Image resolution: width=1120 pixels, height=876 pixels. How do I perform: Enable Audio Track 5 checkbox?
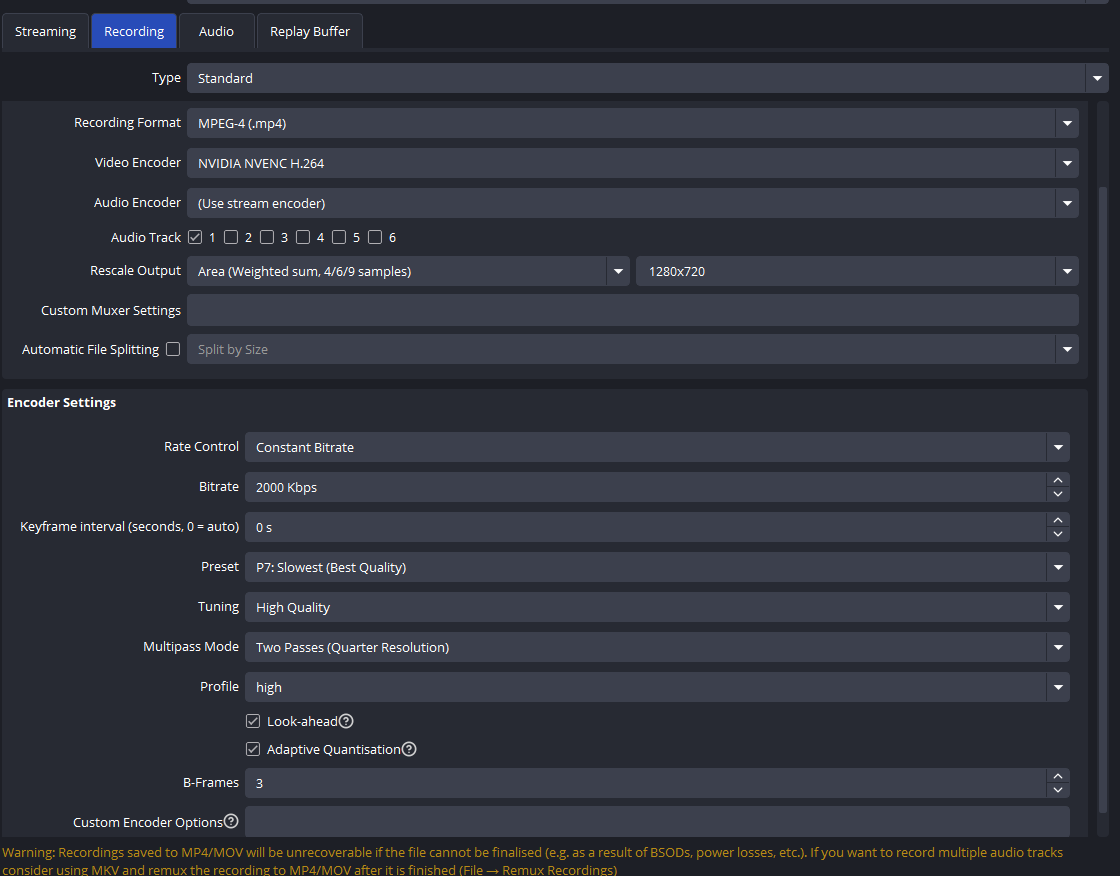[339, 237]
